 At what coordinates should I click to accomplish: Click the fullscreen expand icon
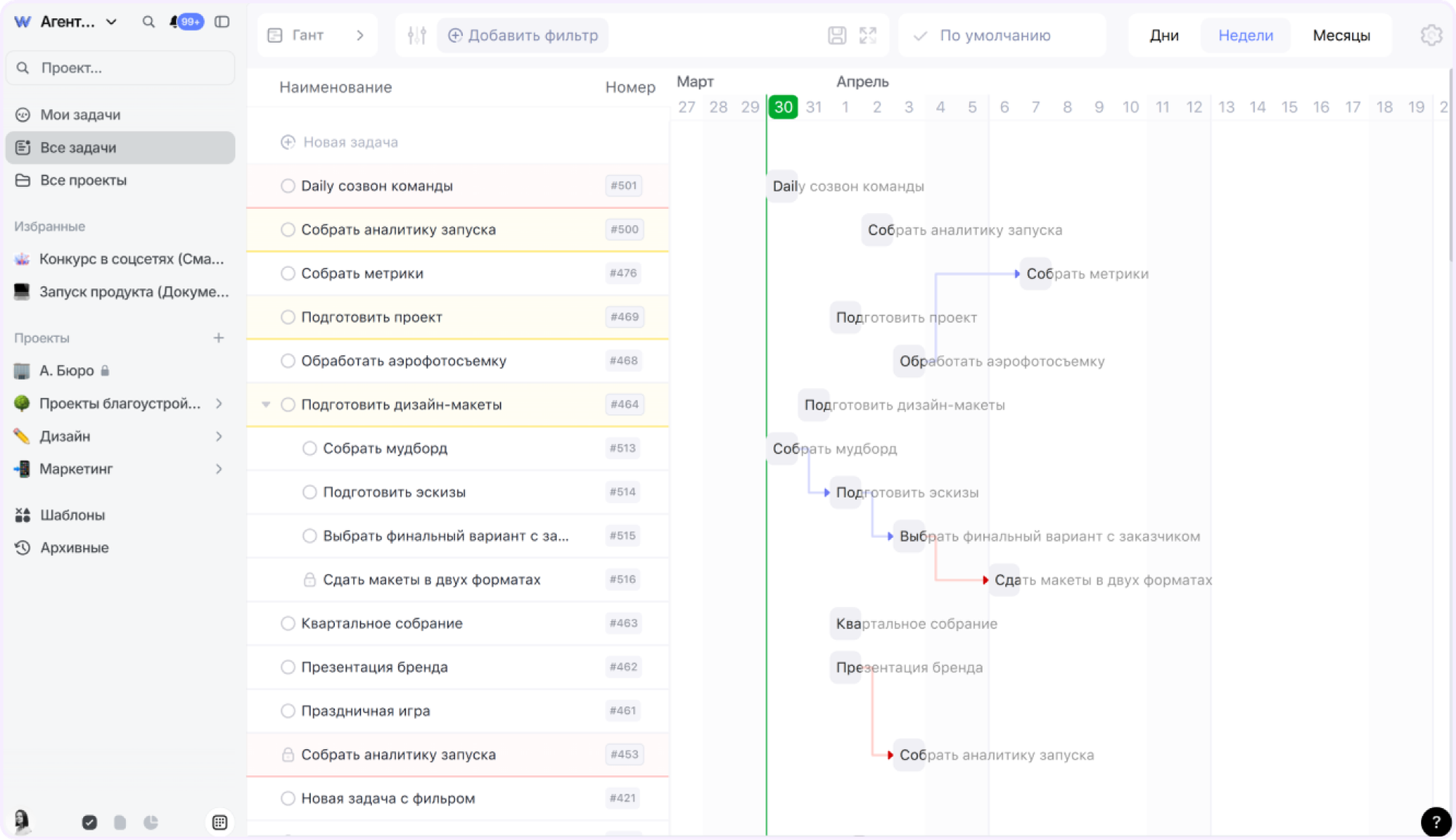click(x=868, y=35)
